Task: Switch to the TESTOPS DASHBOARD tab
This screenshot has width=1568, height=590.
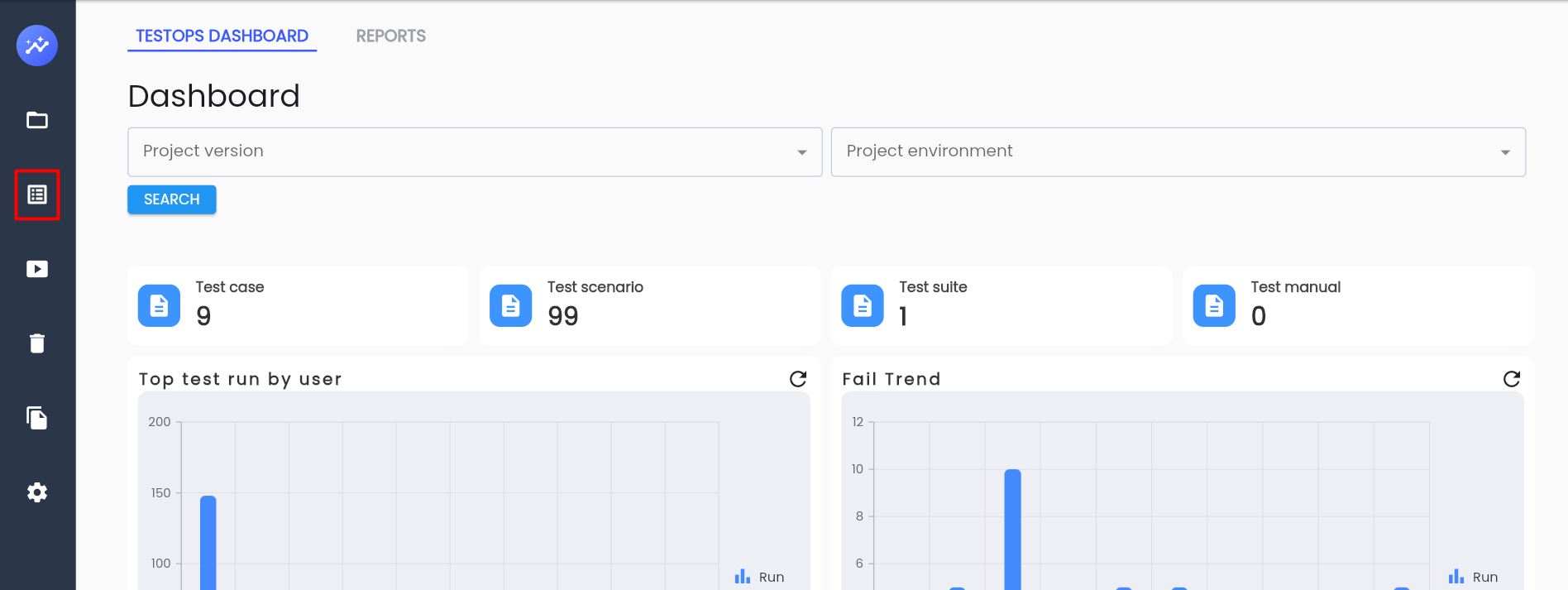Action: click(222, 36)
